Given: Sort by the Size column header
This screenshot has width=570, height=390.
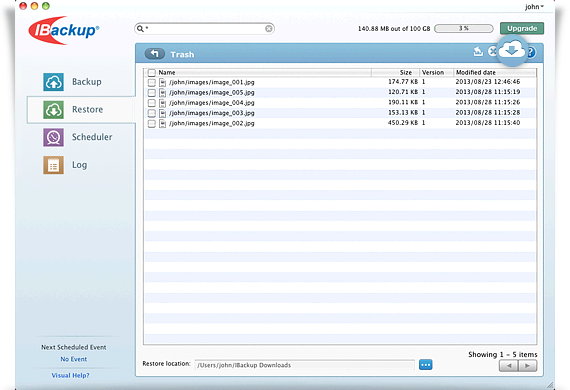Looking at the screenshot, I should (x=396, y=72).
